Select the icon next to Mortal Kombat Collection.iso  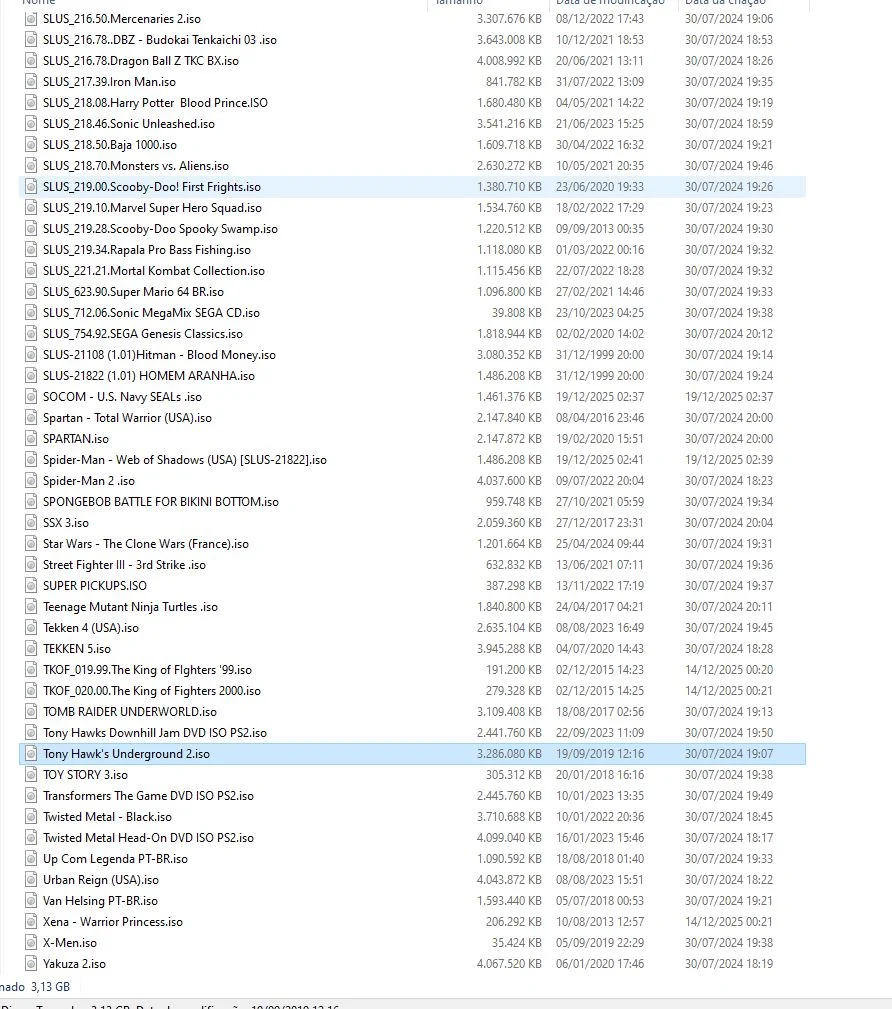click(31, 271)
